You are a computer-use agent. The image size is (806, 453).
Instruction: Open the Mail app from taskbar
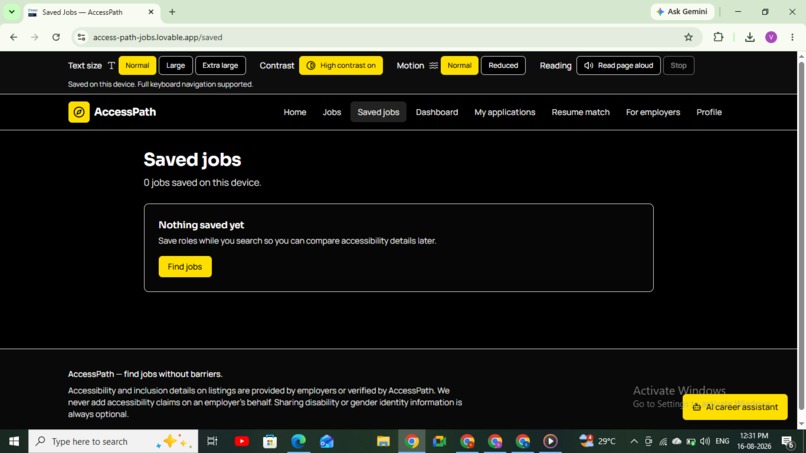(326, 441)
